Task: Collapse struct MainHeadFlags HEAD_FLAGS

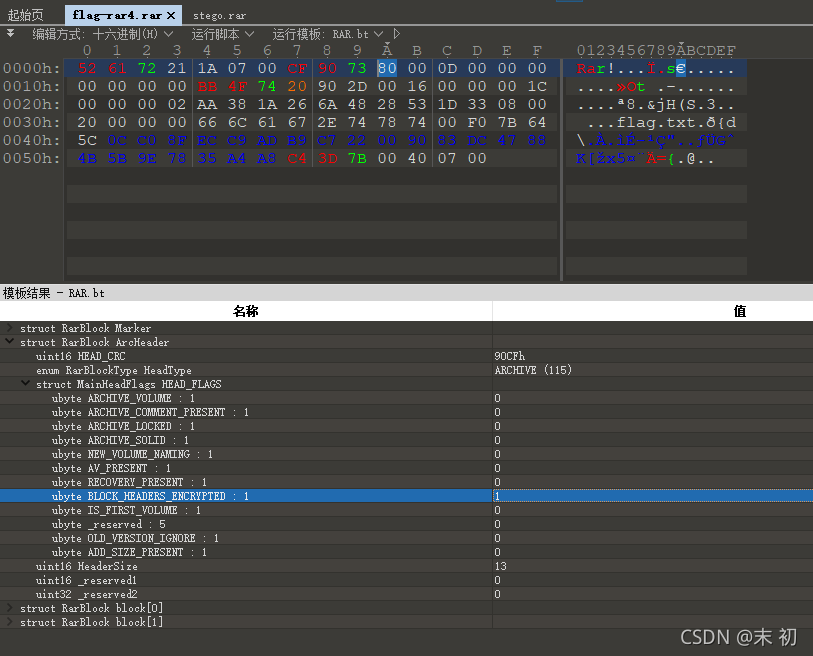Action: click(25, 384)
